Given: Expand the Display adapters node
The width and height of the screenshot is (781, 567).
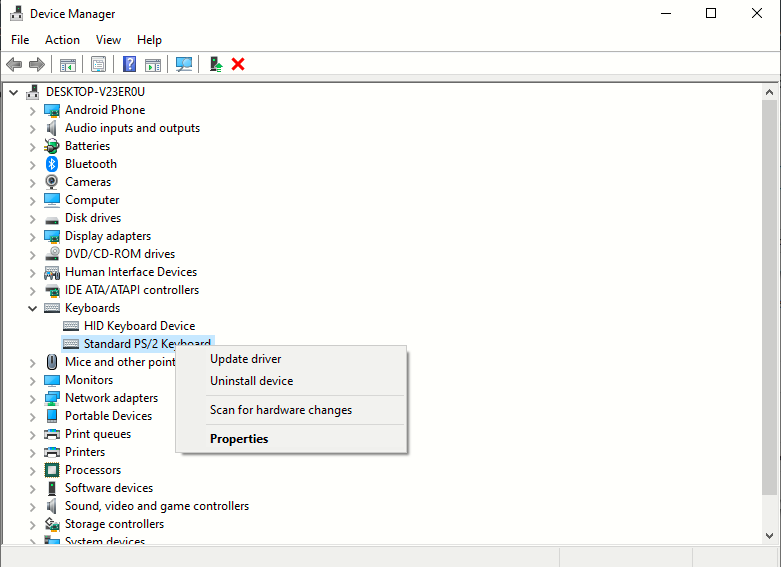Looking at the screenshot, I should (x=32, y=237).
